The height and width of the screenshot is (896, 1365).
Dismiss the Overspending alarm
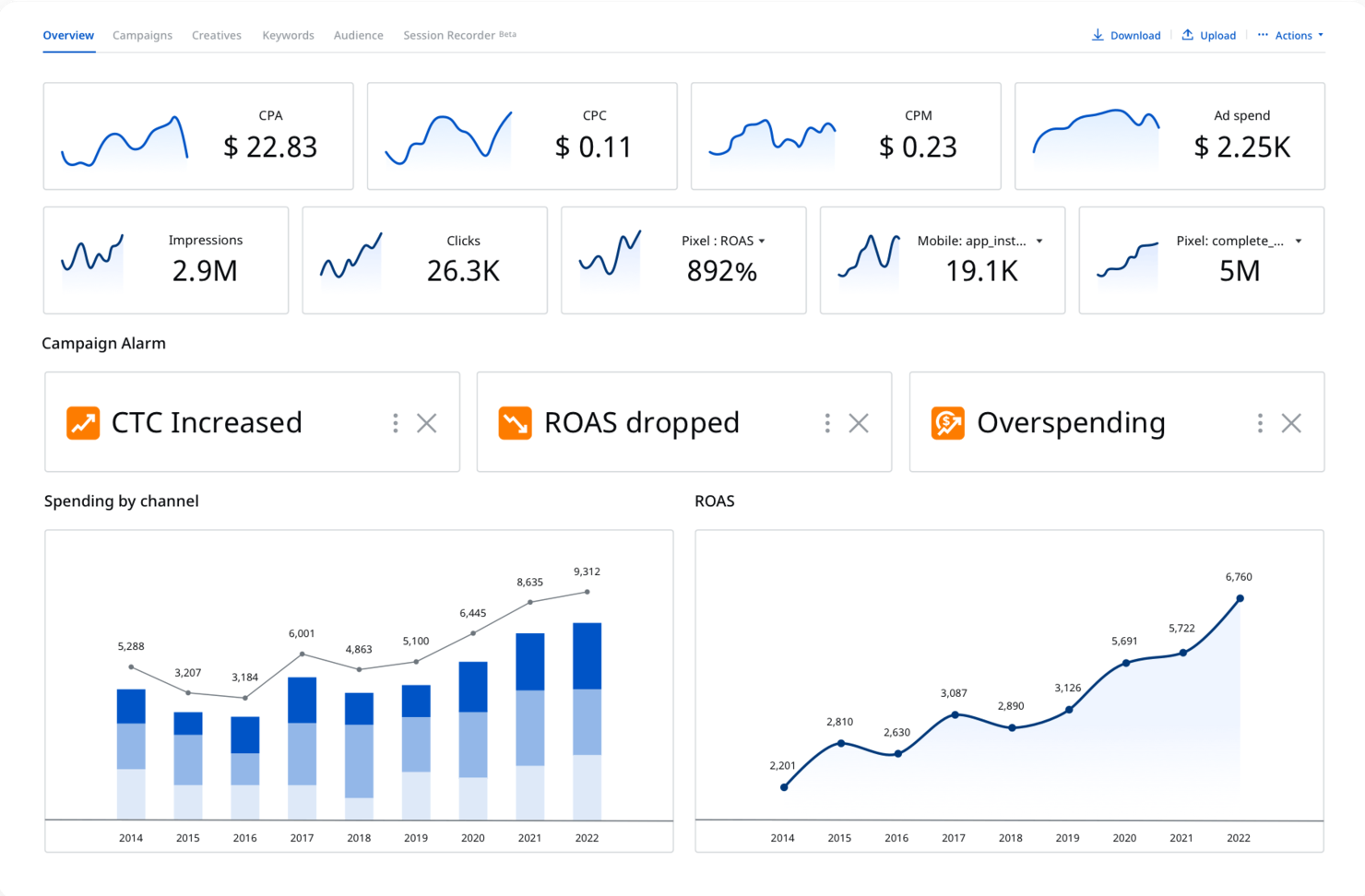tap(1291, 422)
